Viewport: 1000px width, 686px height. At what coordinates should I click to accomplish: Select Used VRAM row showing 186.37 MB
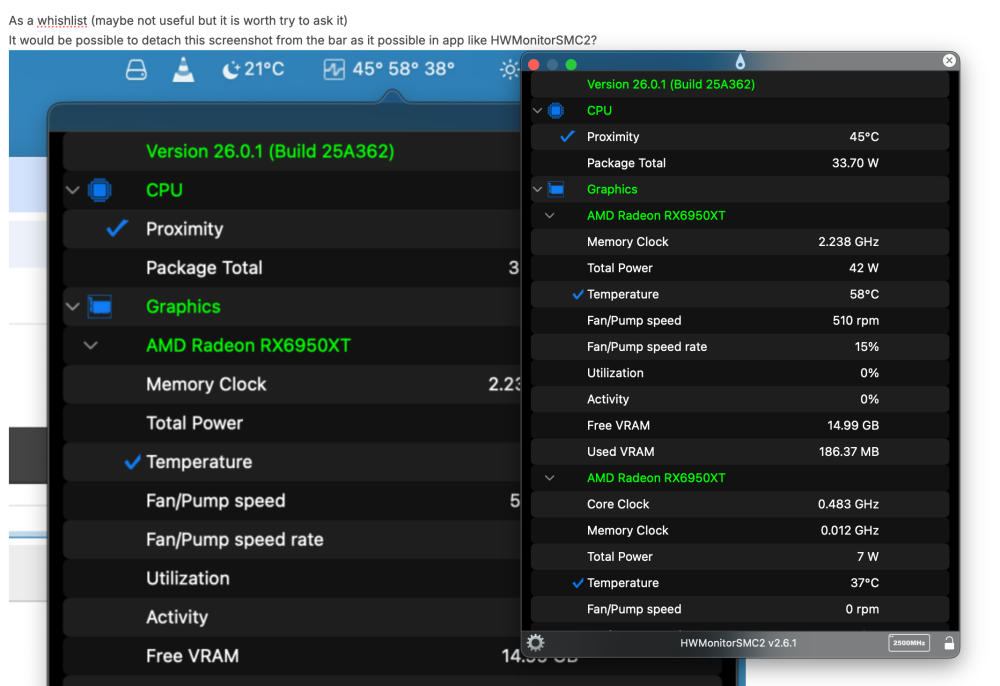click(x=740, y=451)
